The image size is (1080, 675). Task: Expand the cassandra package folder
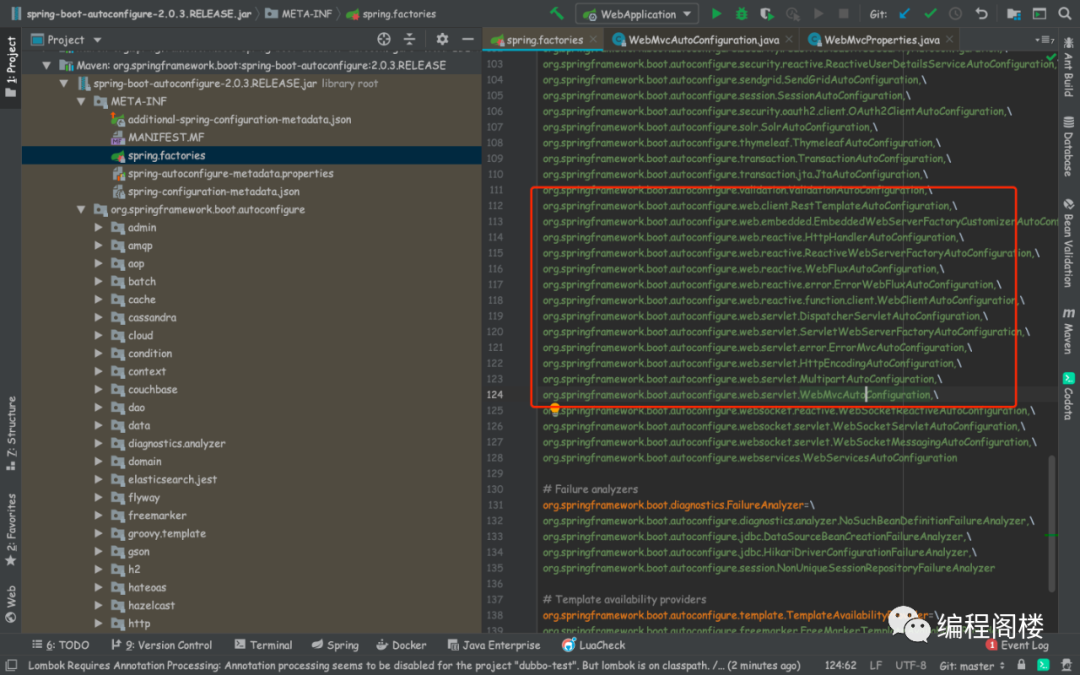pyautogui.click(x=99, y=318)
